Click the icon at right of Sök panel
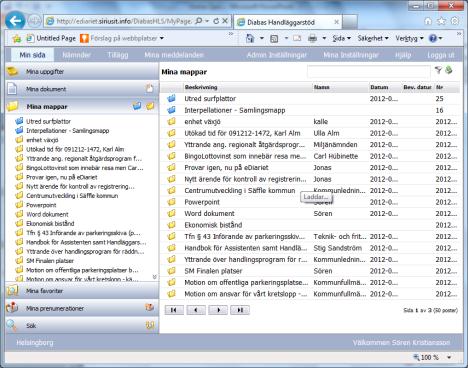Viewport: 468px width, 368px height. coord(150,325)
